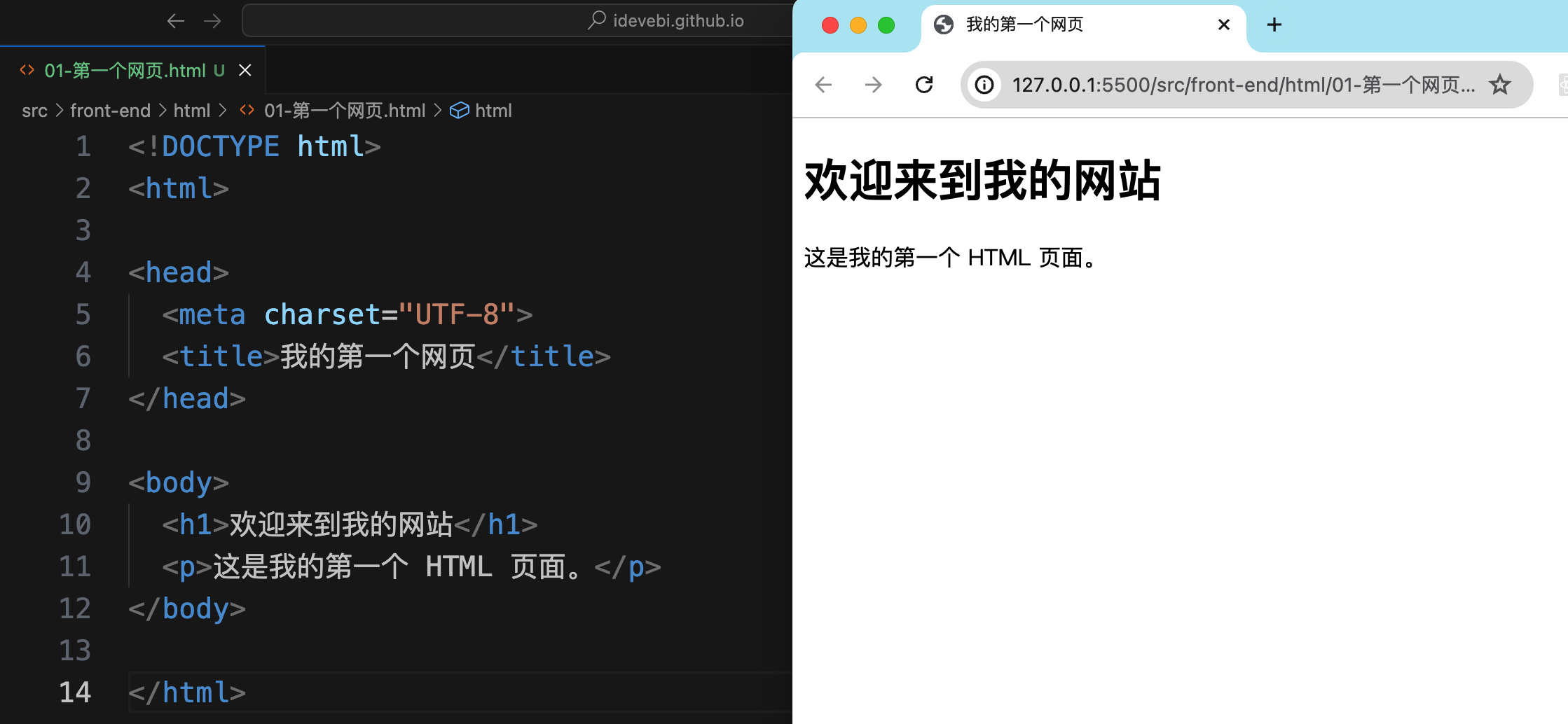
Task: Click the opening head tag on line 4
Action: 179,272
